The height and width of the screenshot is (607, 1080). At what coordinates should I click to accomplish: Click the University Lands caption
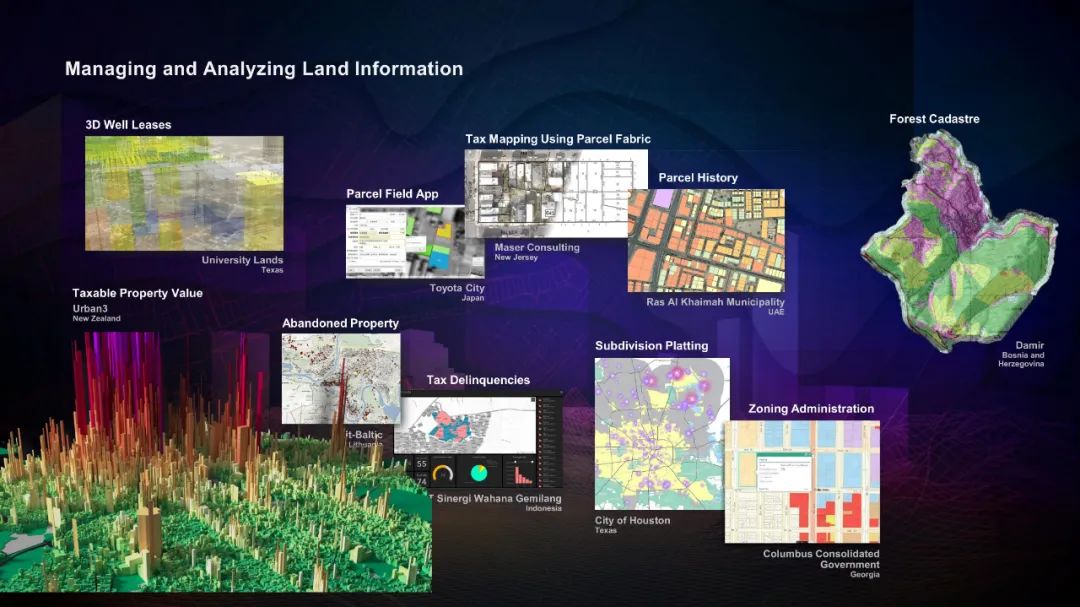242,260
